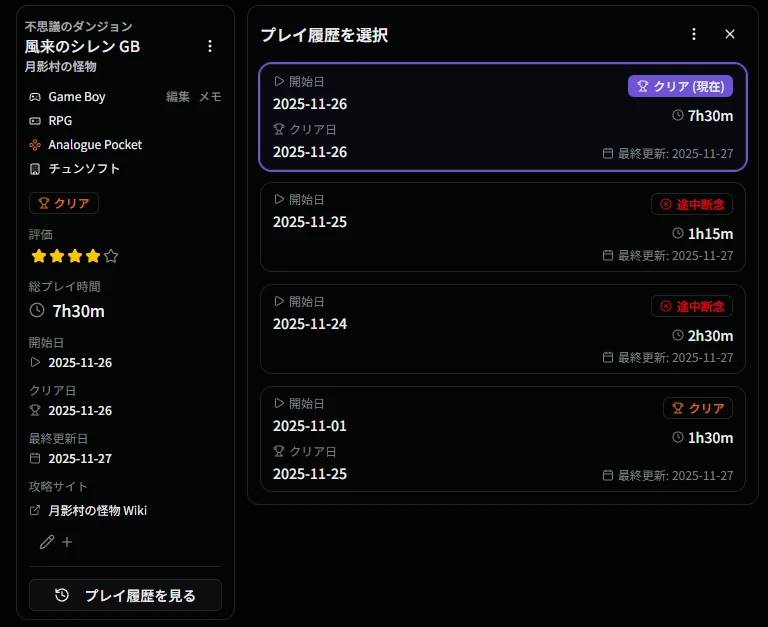This screenshot has height=627, width=768.
Task: Click the プレイ履歴を選択 heading
Action: pos(324,35)
